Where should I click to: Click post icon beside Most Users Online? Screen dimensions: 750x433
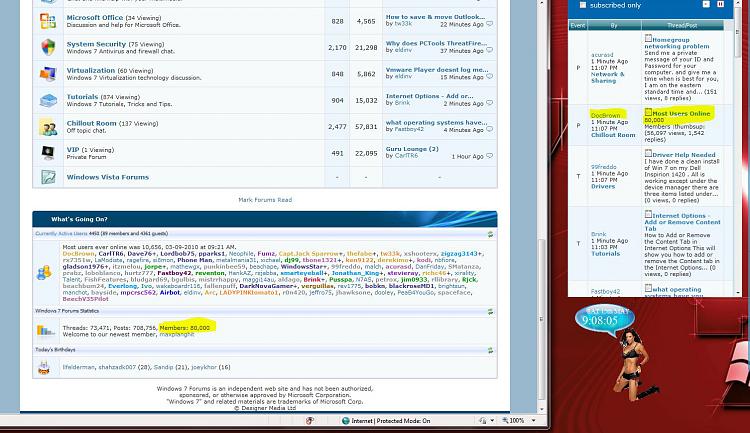coord(648,112)
